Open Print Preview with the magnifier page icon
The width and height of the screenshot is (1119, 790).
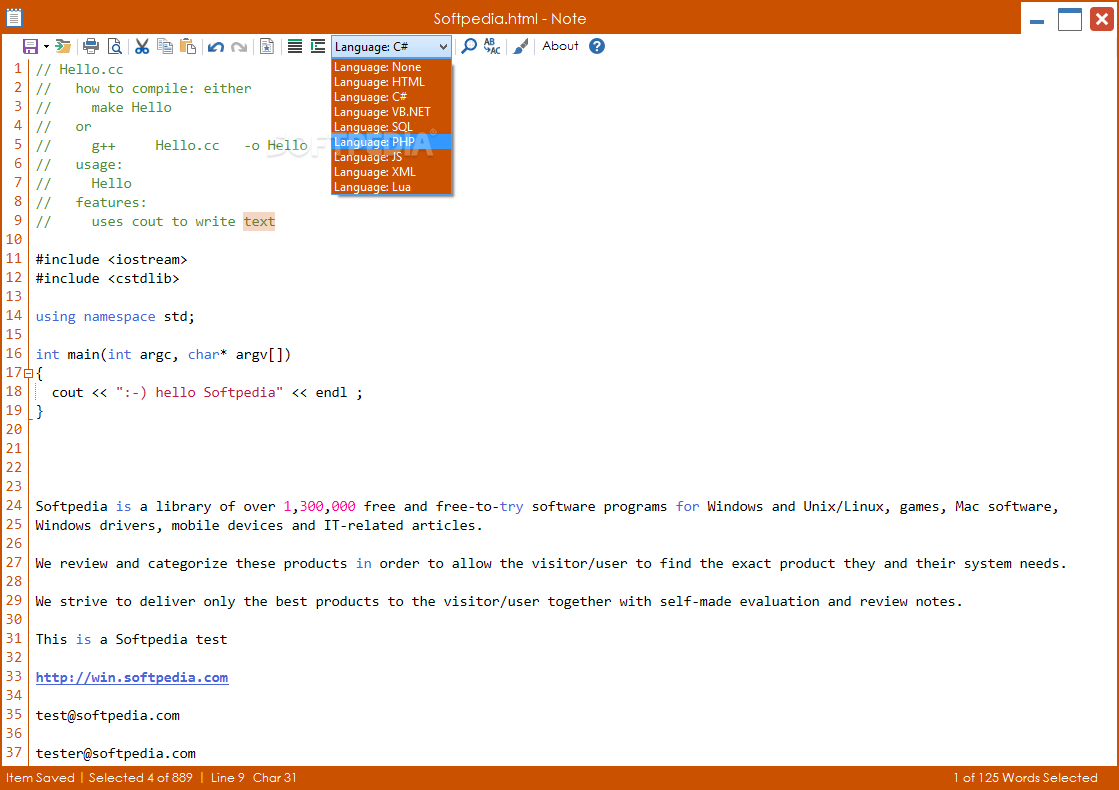click(x=114, y=46)
